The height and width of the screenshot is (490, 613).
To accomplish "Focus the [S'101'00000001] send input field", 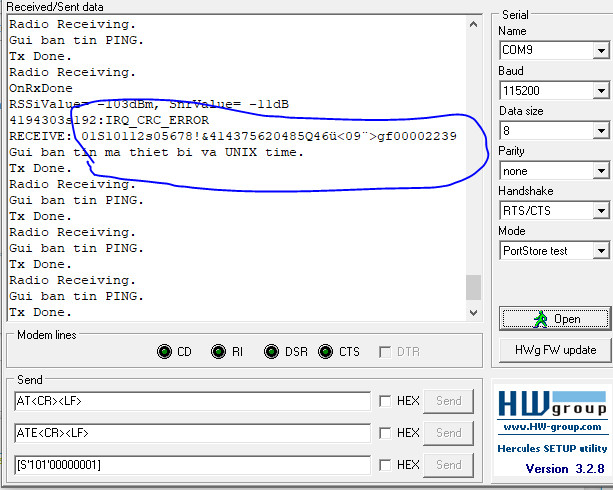I will (192, 465).
